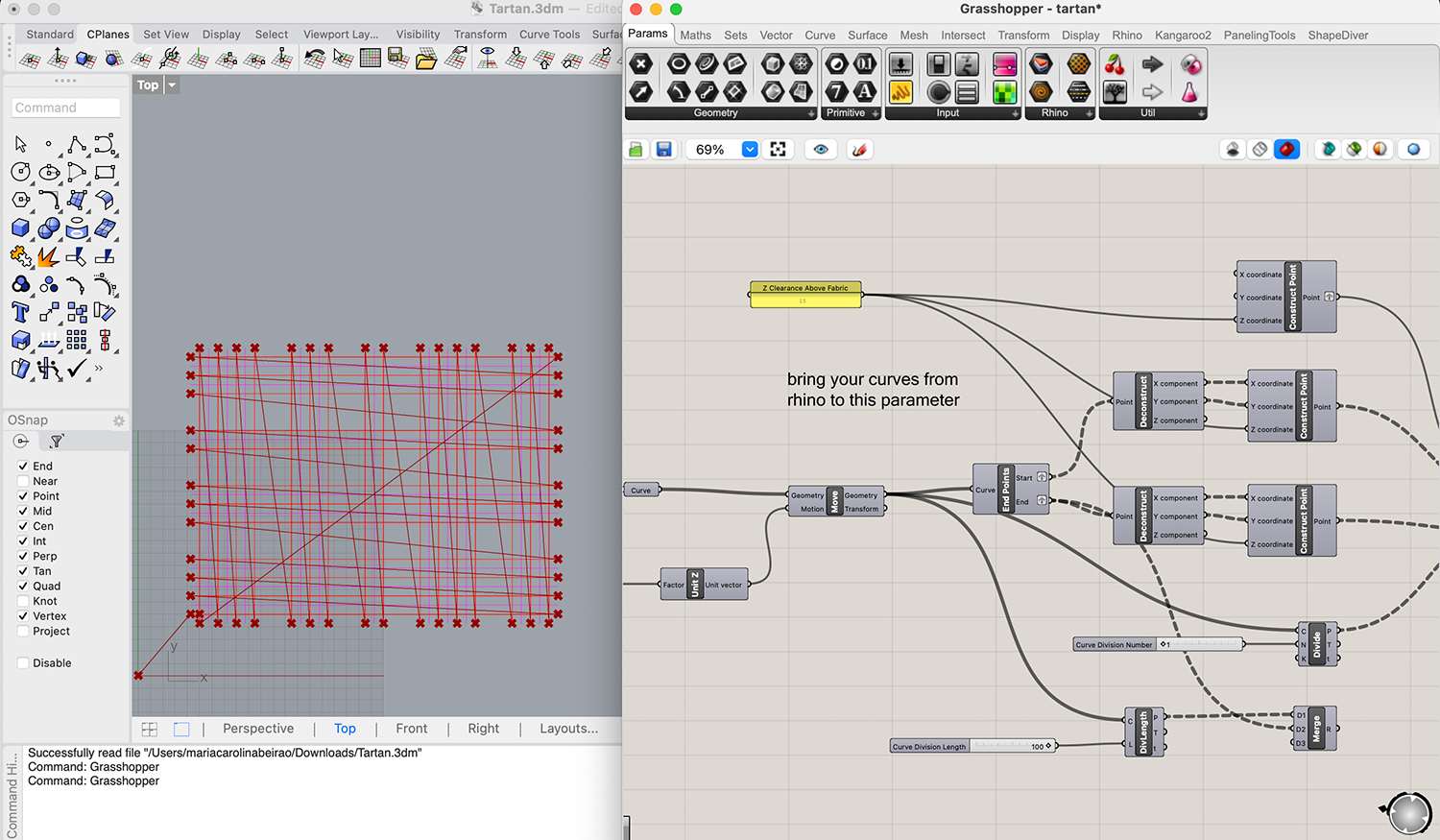
Task: Click the single viewport layout button
Action: click(x=181, y=730)
